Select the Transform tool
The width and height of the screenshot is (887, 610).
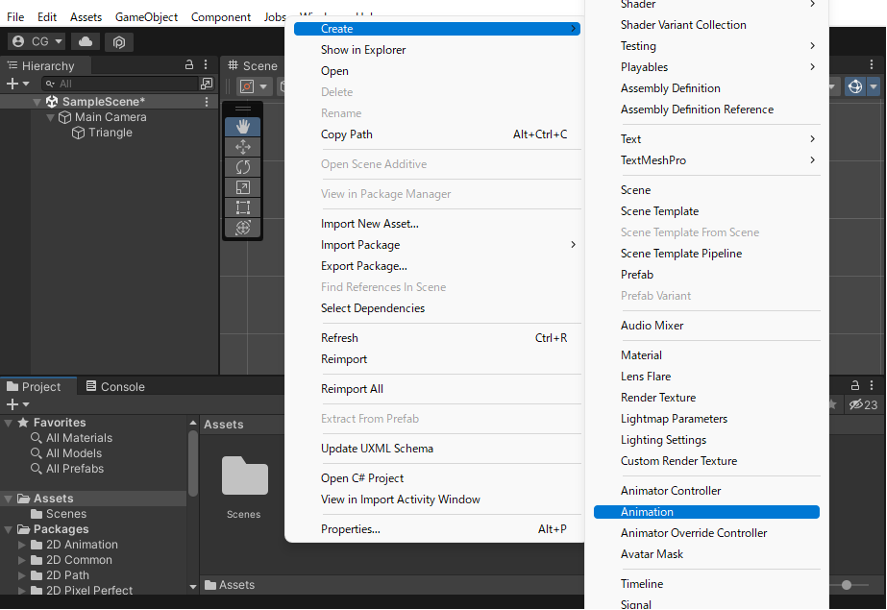[x=243, y=227]
